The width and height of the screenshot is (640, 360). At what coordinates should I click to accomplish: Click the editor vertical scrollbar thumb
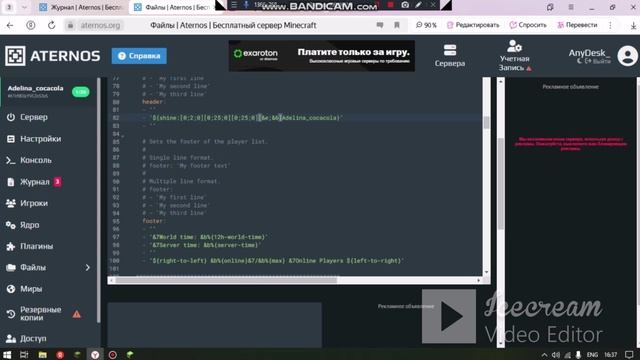pyautogui.click(x=486, y=123)
